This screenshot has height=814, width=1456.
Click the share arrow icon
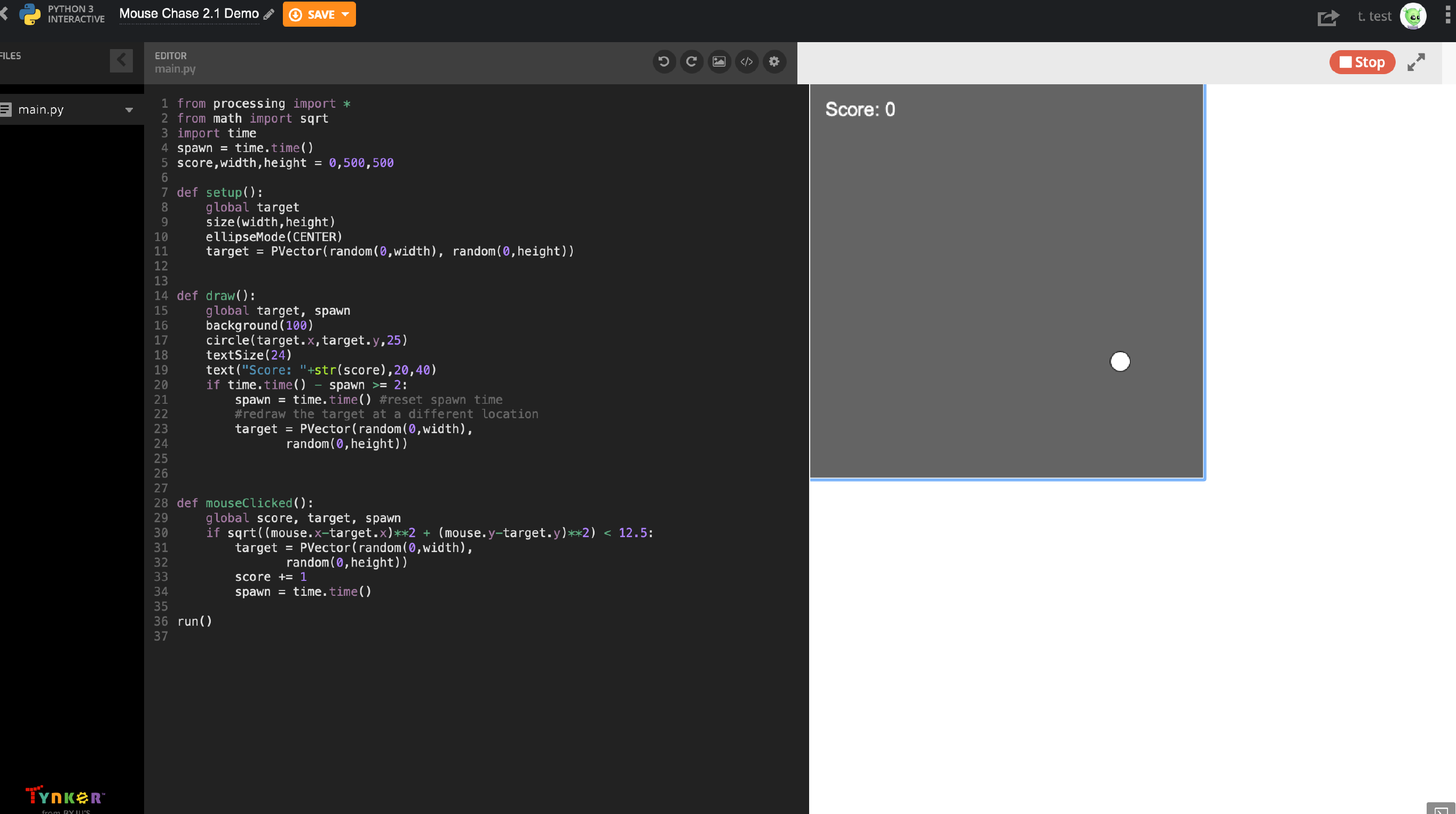(x=1328, y=17)
